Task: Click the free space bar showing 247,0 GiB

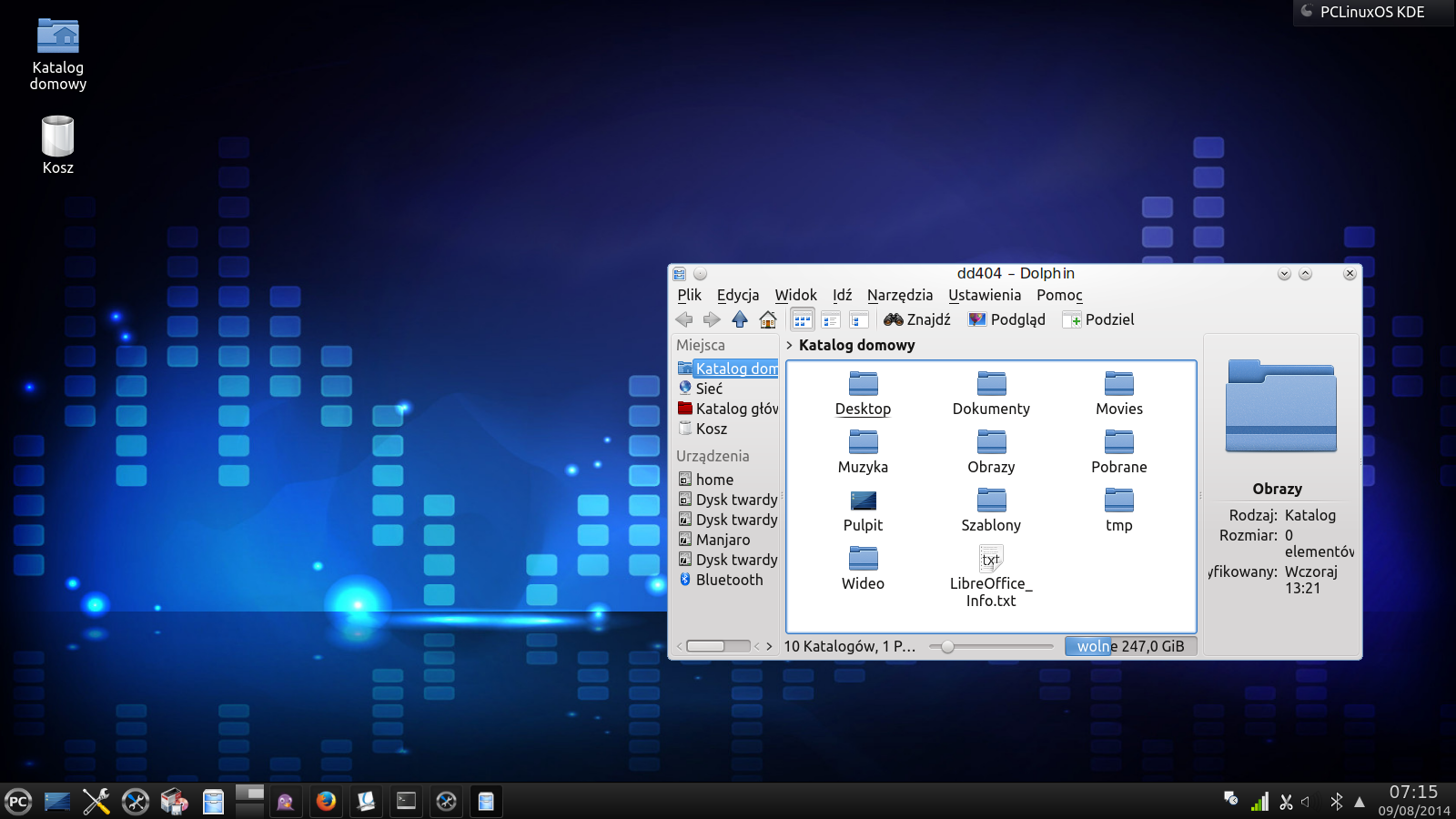Action: pyautogui.click(x=1130, y=646)
